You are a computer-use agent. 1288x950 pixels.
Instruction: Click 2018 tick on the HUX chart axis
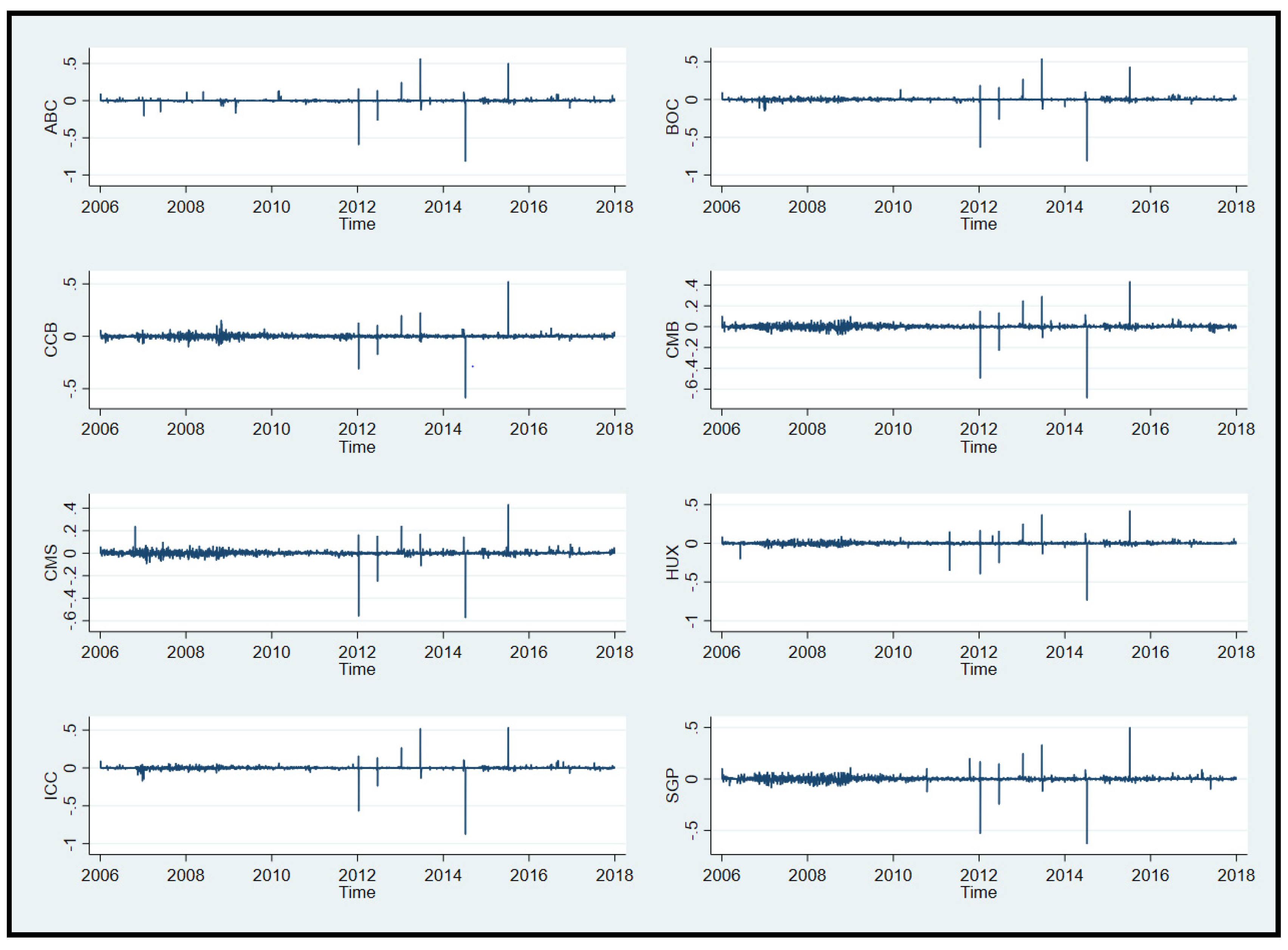pyautogui.click(x=1236, y=652)
